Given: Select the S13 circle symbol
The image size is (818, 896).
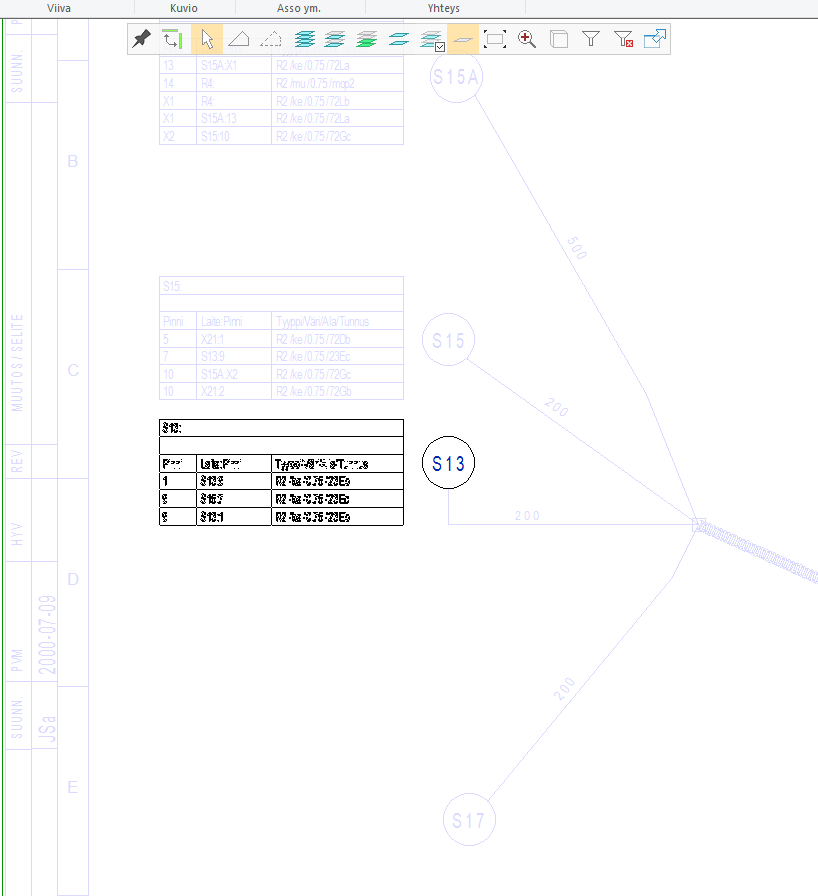Looking at the screenshot, I should (x=448, y=463).
